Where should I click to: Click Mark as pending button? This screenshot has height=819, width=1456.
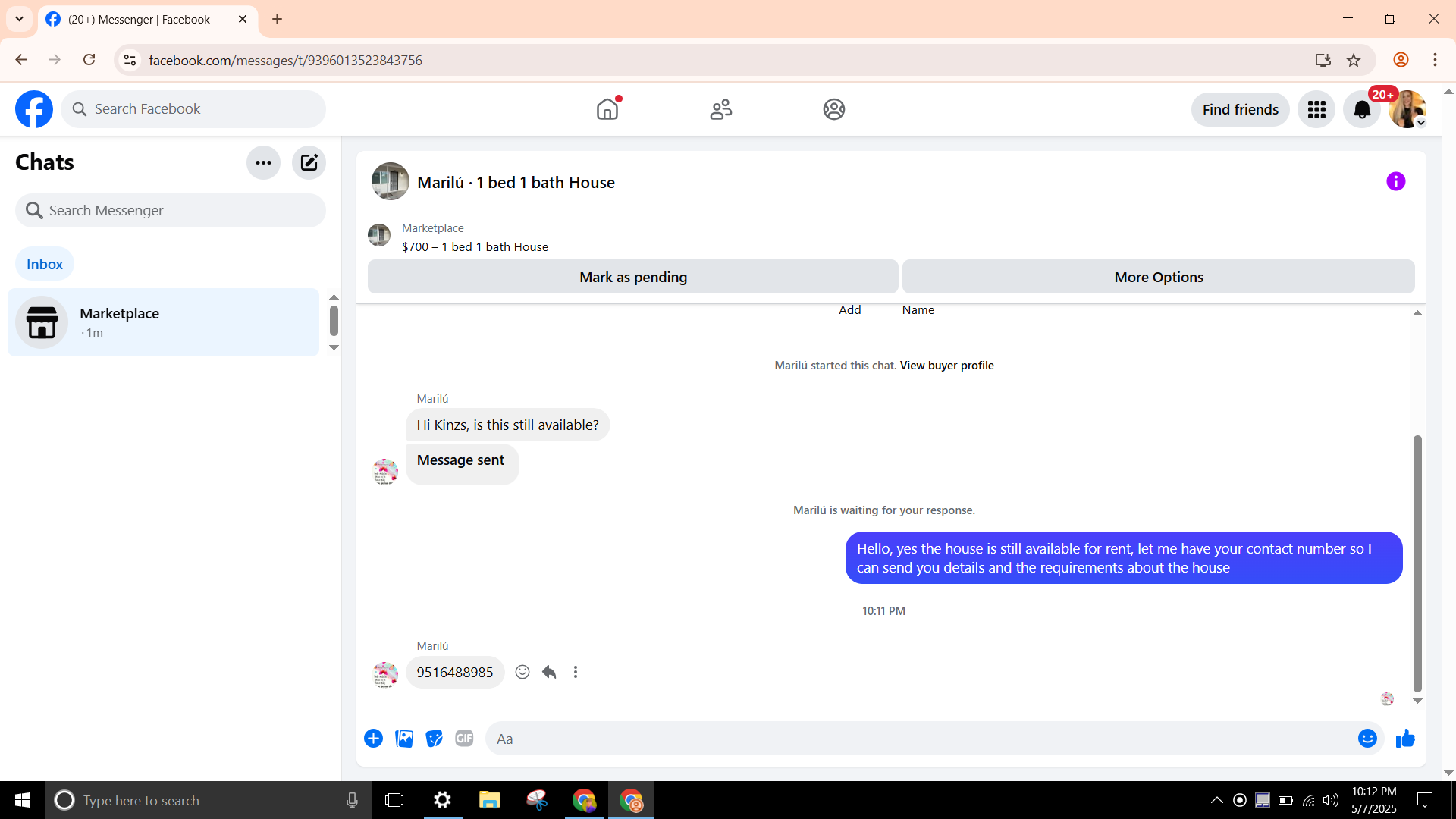click(632, 277)
